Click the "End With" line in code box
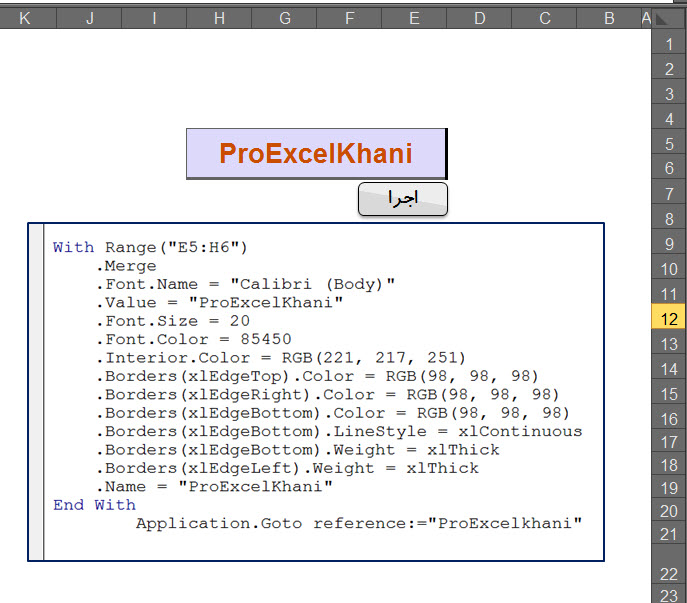 pyautogui.click(x=94, y=505)
